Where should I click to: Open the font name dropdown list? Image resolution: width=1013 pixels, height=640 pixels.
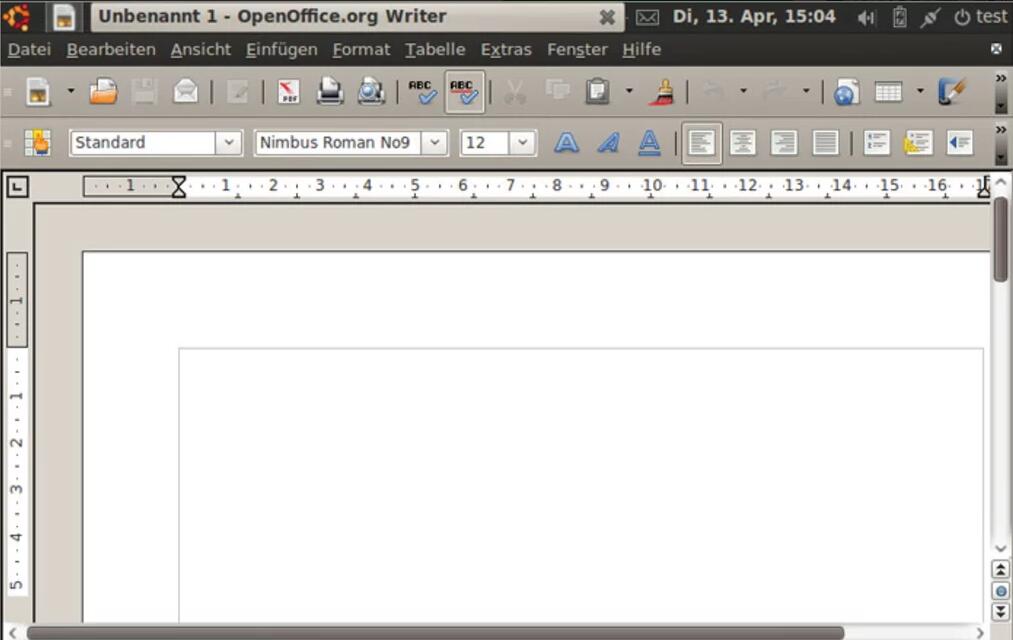(434, 143)
